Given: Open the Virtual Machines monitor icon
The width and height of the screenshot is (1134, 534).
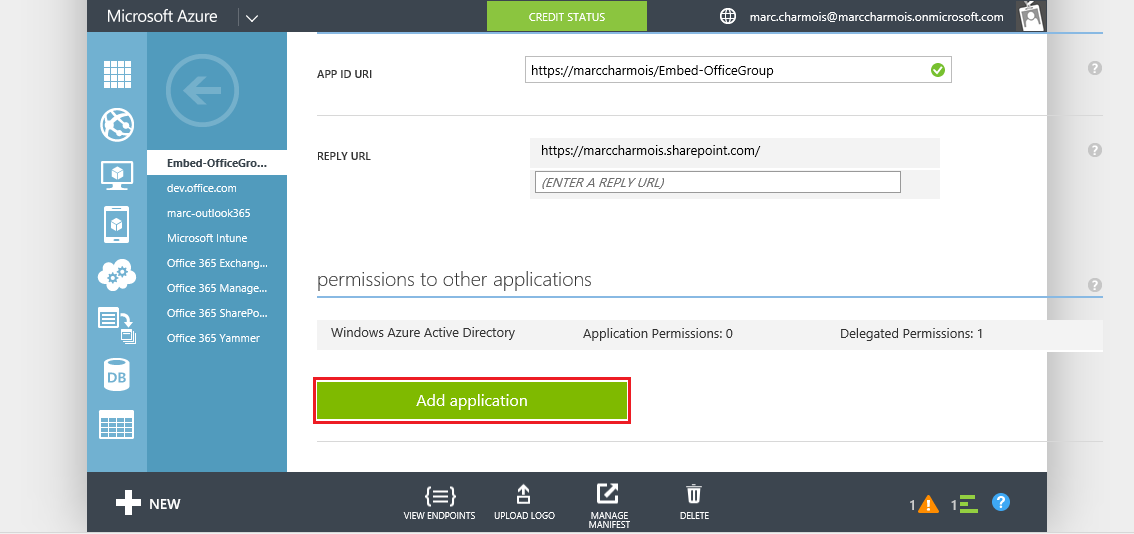Looking at the screenshot, I should (117, 175).
